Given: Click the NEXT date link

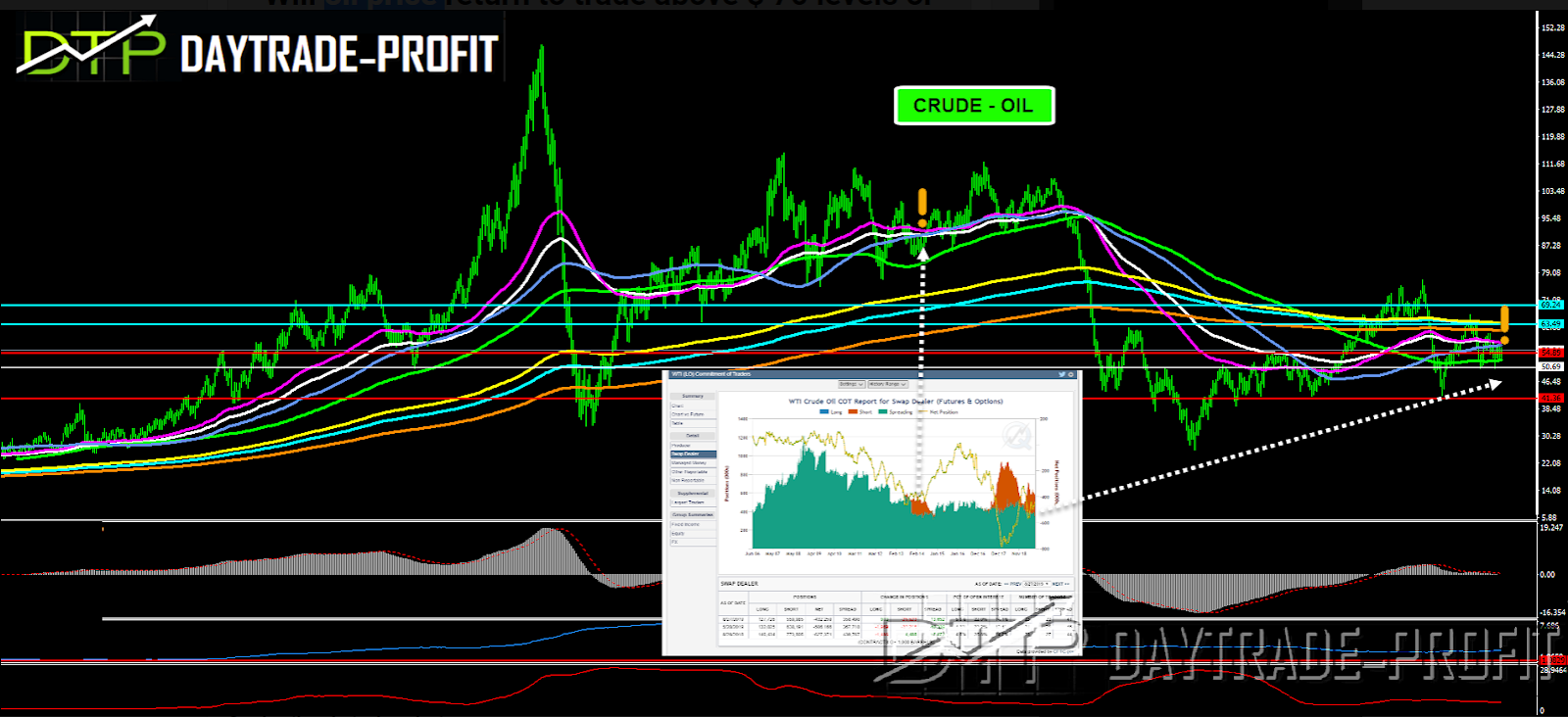Looking at the screenshot, I should [1062, 584].
